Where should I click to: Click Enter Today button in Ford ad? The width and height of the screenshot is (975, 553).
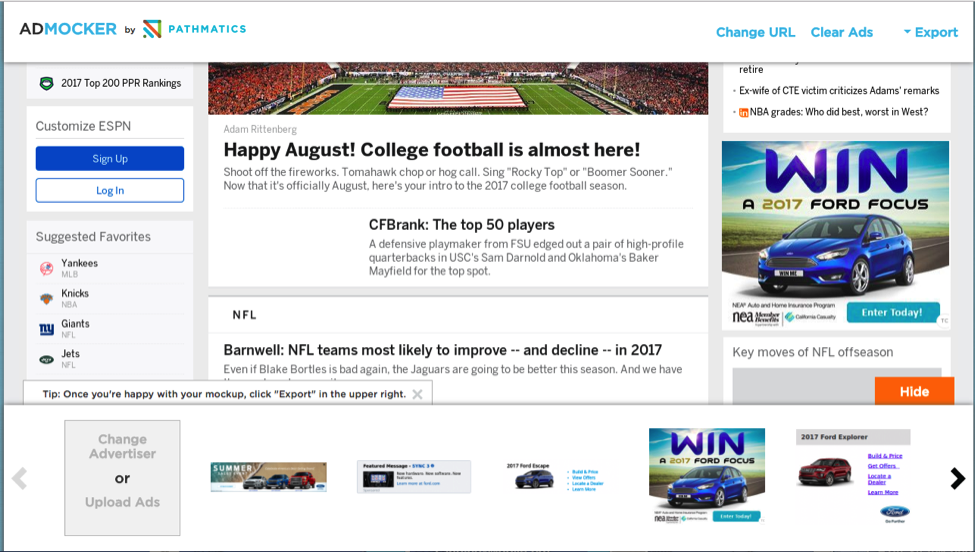coord(892,312)
